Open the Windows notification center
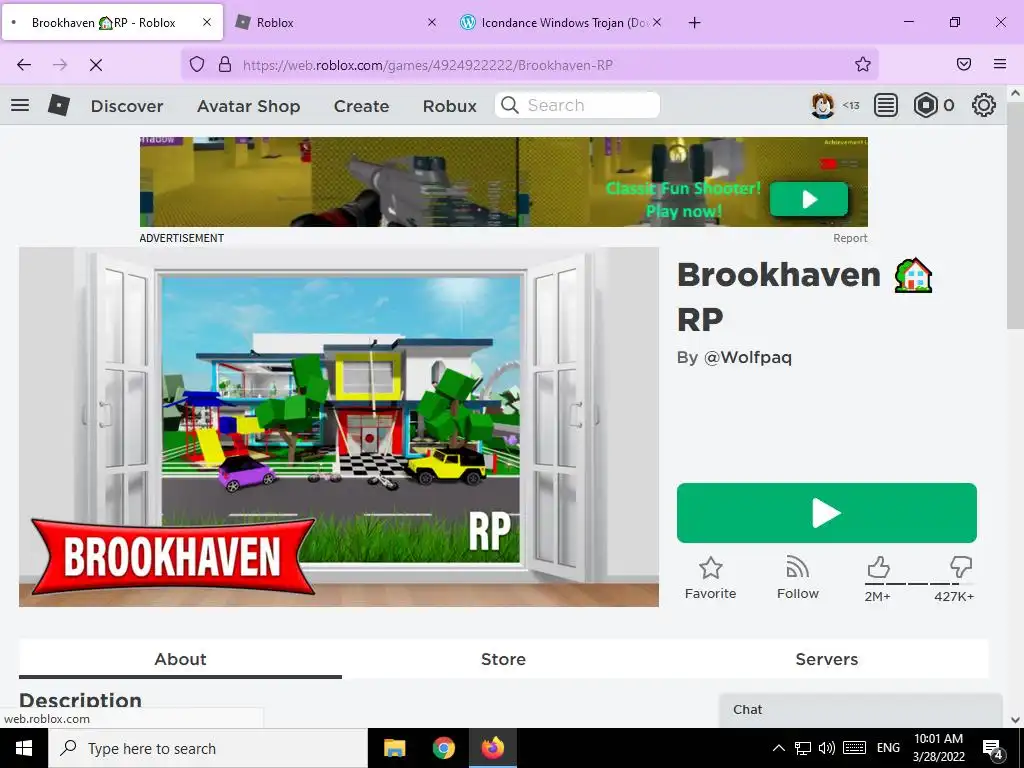Viewport: 1024px width, 768px height. click(993, 749)
